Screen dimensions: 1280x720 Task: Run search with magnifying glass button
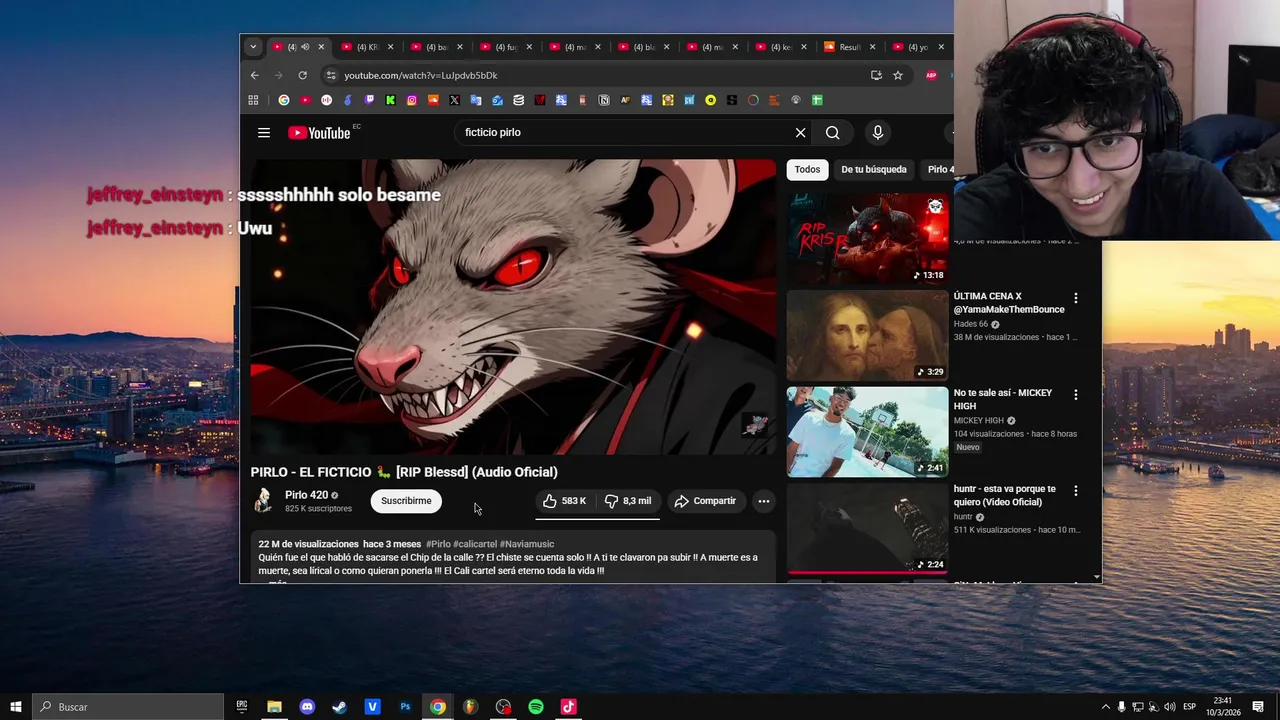(833, 133)
